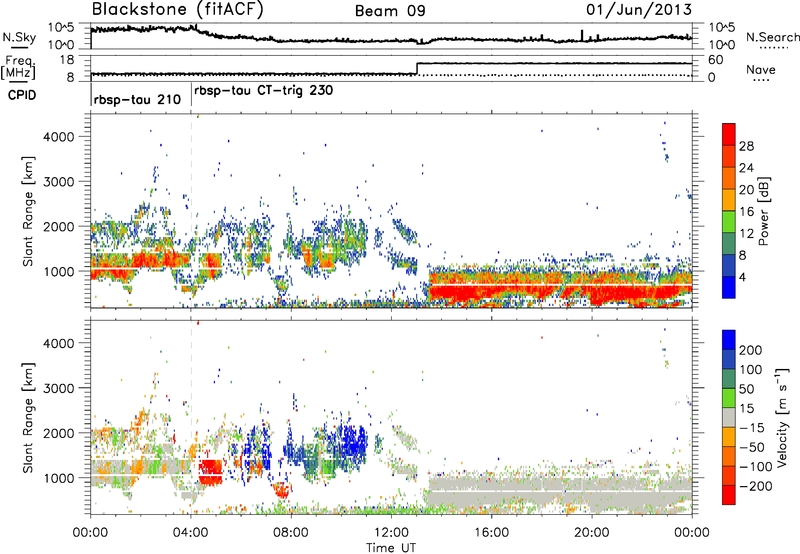This screenshot has height=554, width=800.
Task: Click the '60' right axis label of Nave
Action: 715,60
